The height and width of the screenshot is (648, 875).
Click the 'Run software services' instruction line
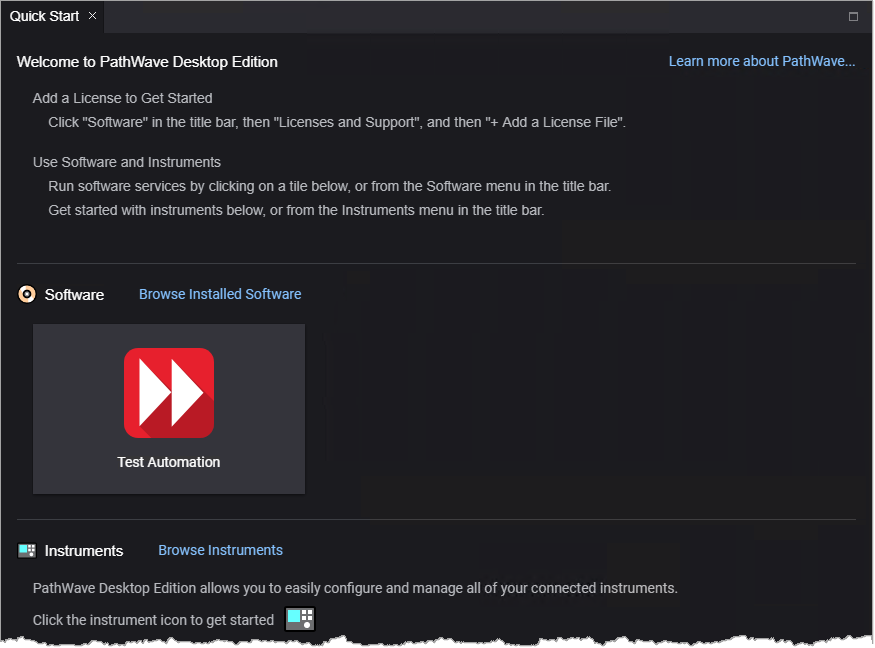[x=329, y=186]
